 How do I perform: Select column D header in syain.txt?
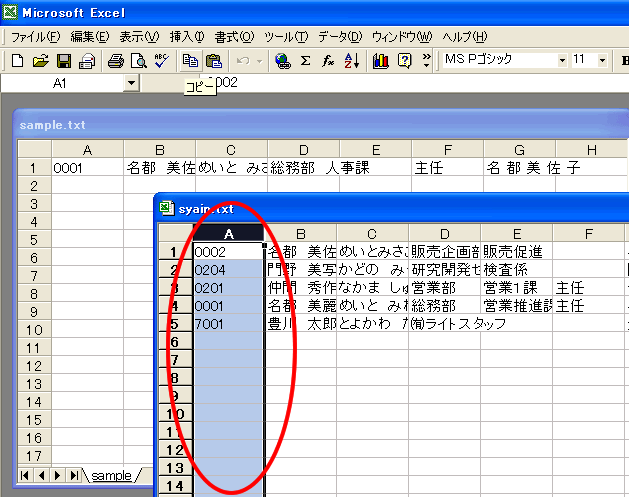[x=444, y=233]
